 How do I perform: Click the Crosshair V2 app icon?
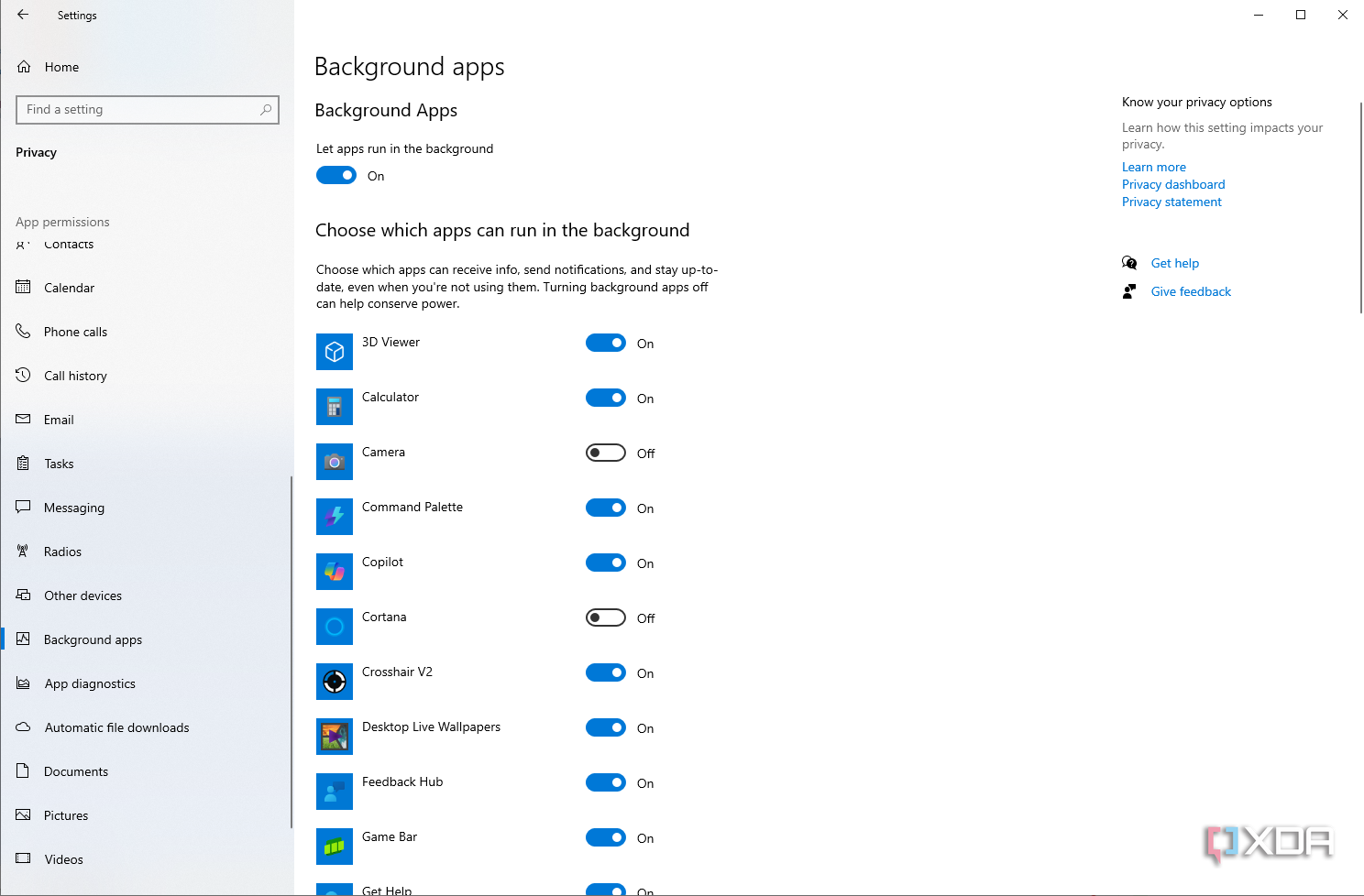pos(335,682)
